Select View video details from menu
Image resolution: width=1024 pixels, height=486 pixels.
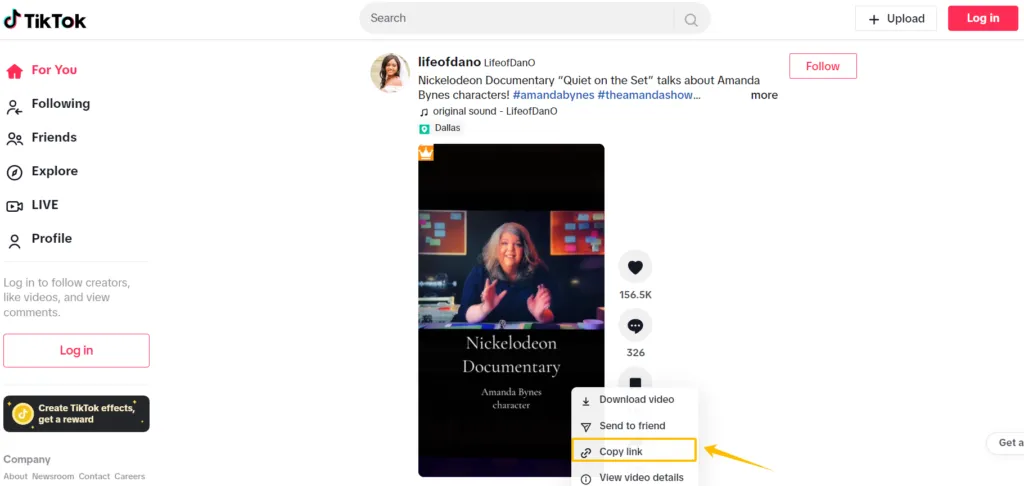635,478
